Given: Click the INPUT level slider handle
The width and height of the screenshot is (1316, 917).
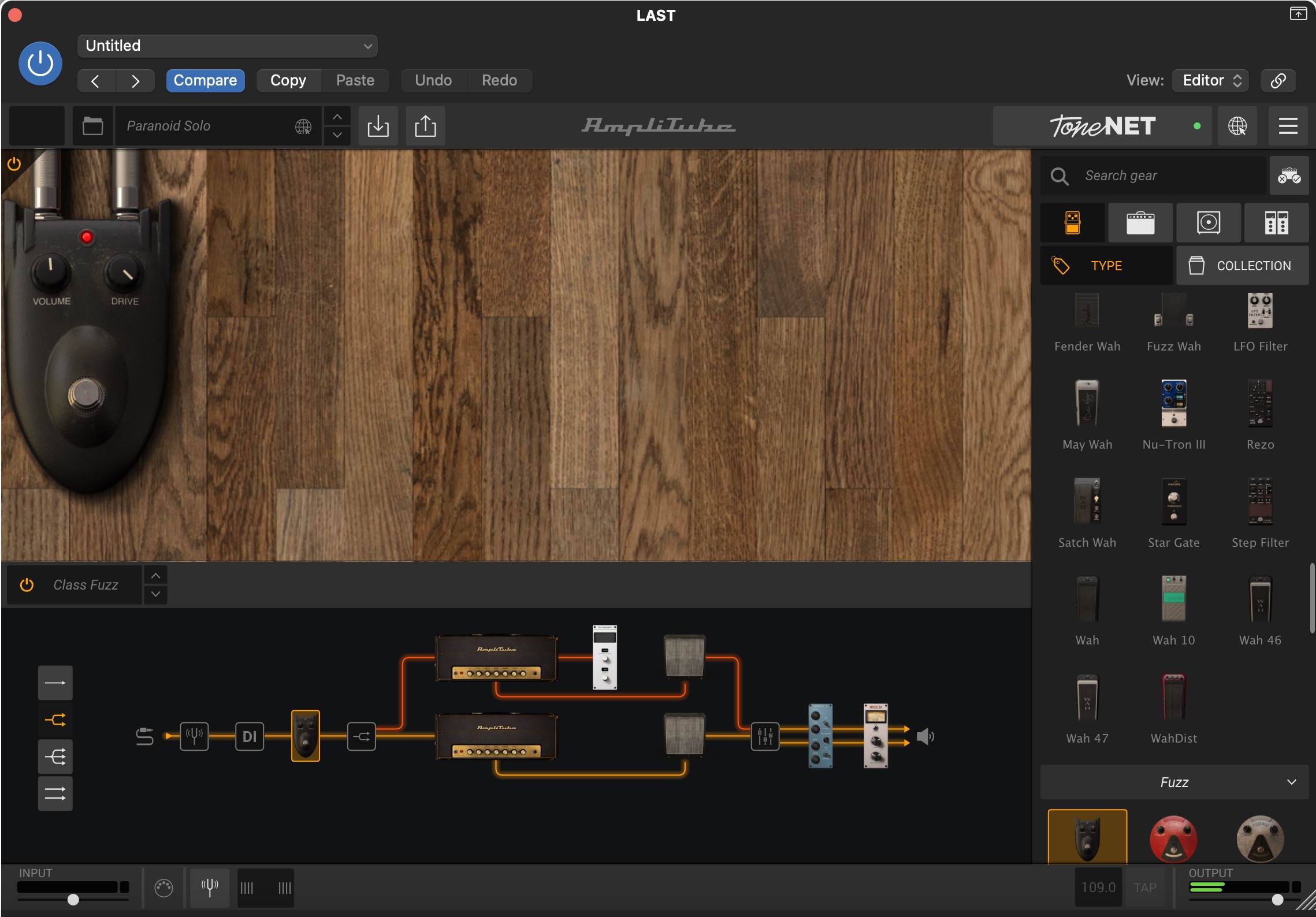Looking at the screenshot, I should [x=73, y=900].
